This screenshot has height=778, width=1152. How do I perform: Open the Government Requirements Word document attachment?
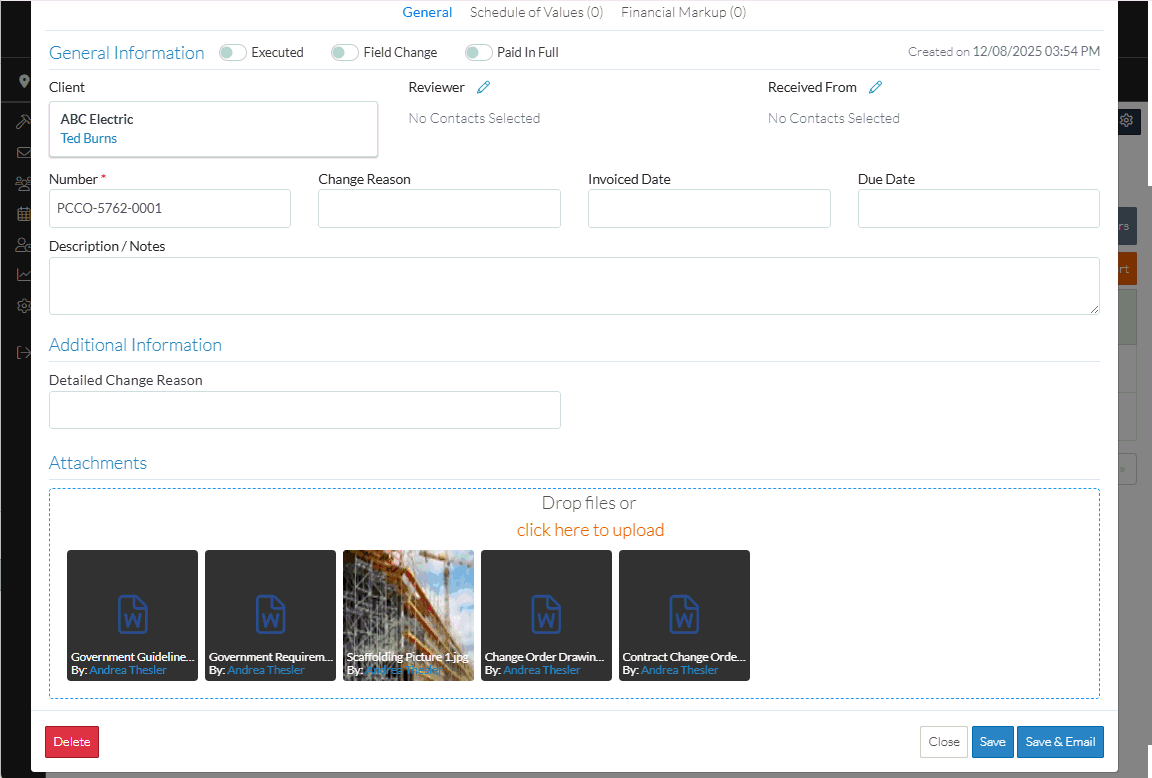(x=270, y=613)
